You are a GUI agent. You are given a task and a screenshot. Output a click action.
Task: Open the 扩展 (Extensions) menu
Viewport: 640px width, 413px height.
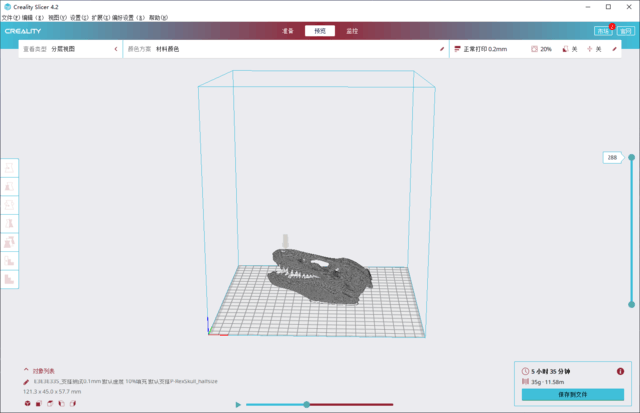pyautogui.click(x=100, y=18)
